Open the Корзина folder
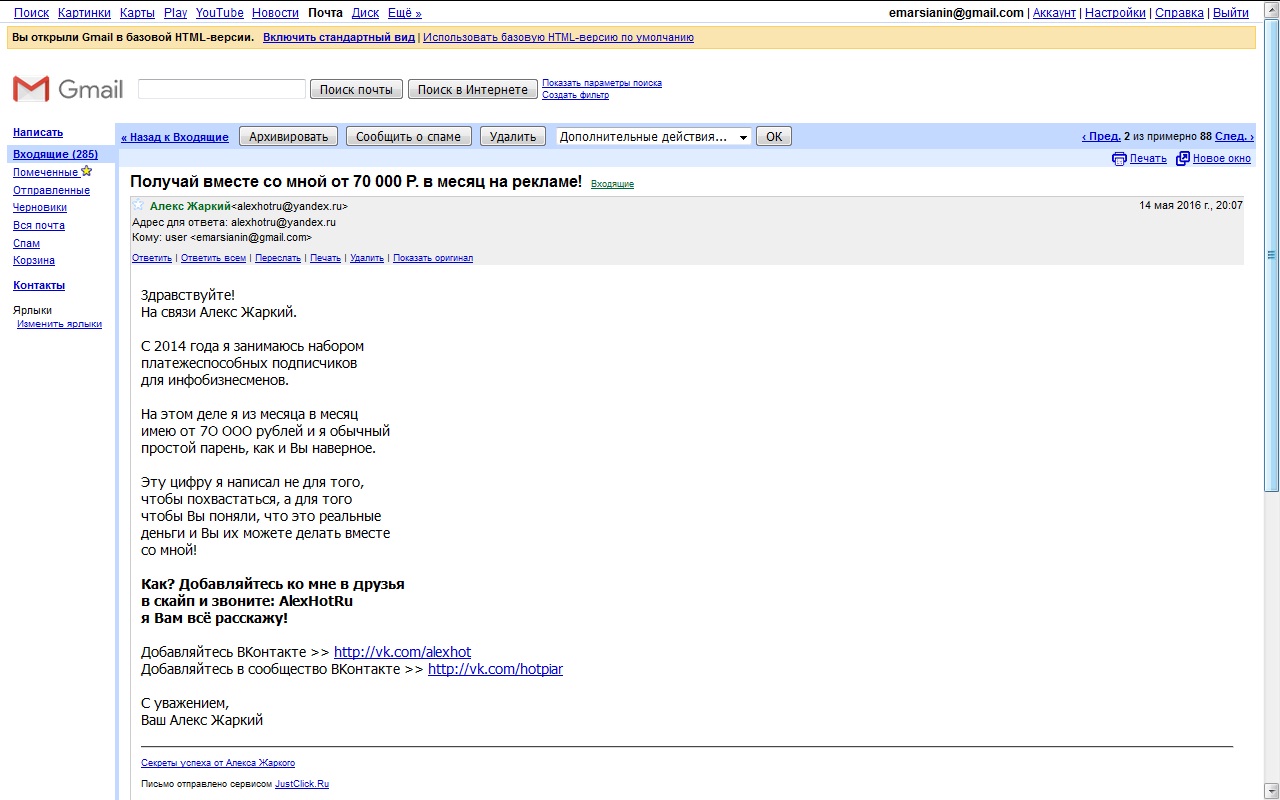This screenshot has width=1280, height=800. tap(34, 260)
